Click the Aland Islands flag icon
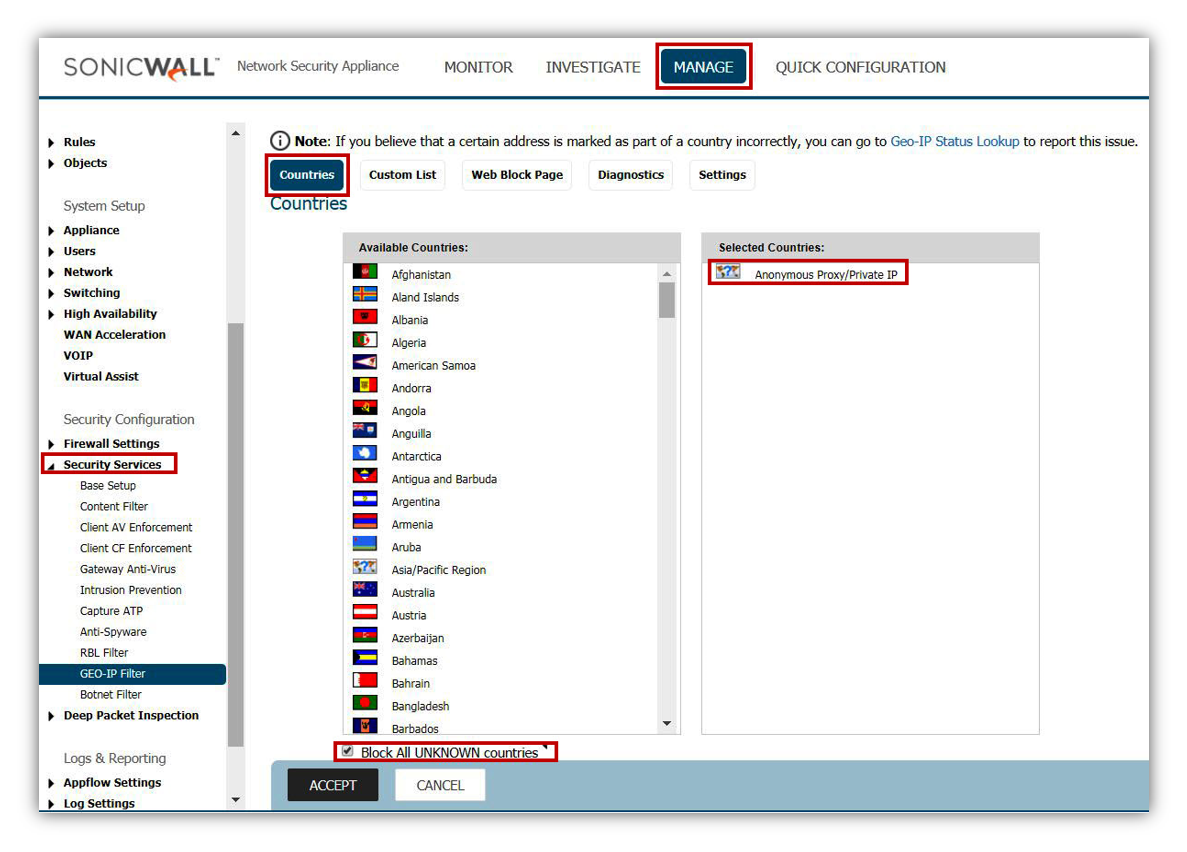Viewport: 1187px width, 852px height. coord(365,294)
